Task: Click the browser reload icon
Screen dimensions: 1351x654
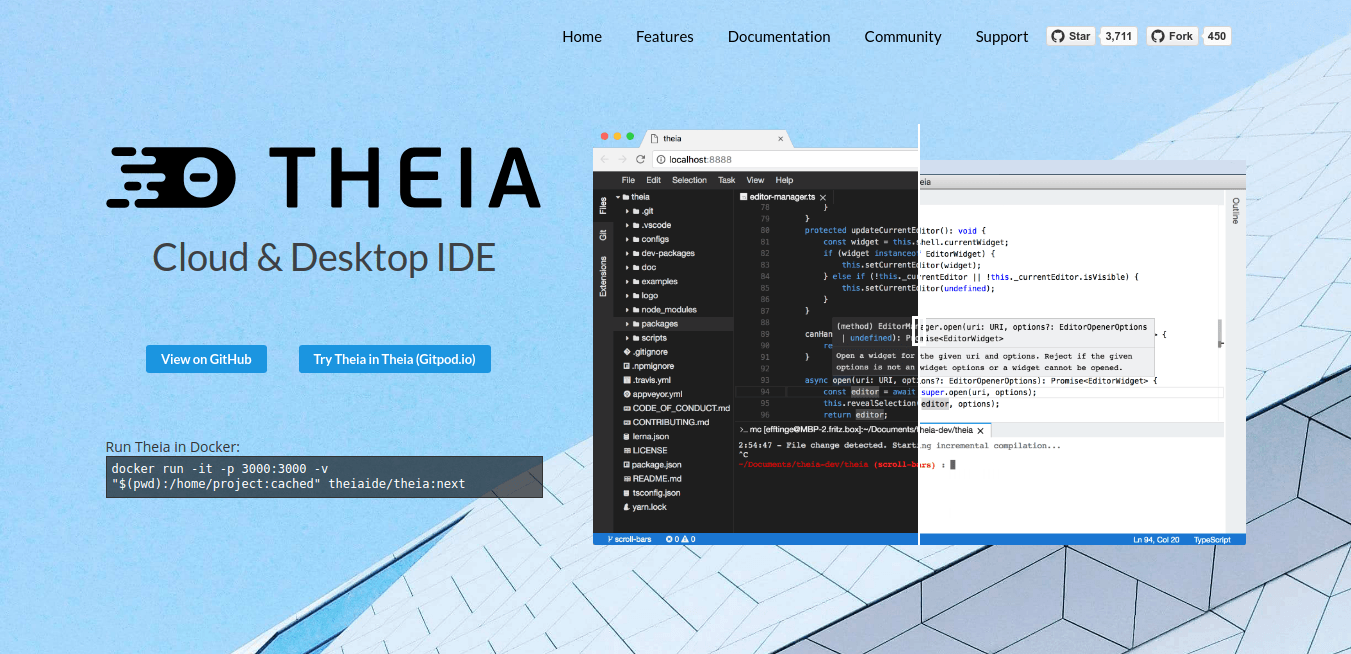Action: (x=641, y=158)
